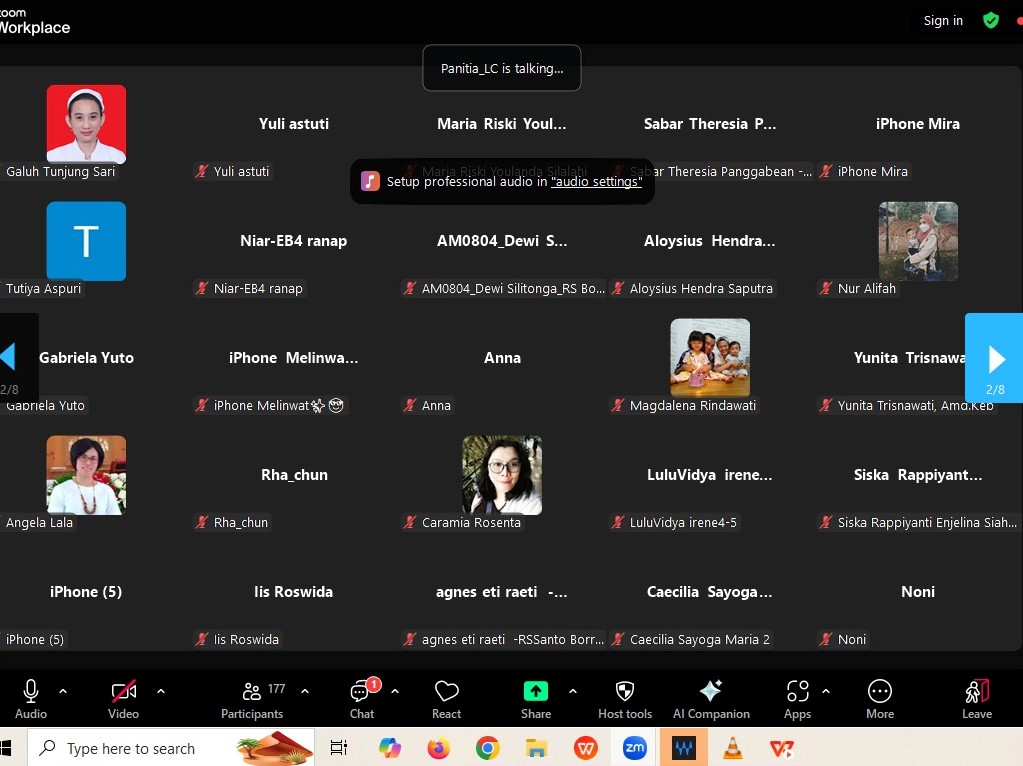Click Sign in at top right
1023x766 pixels.
[943, 20]
